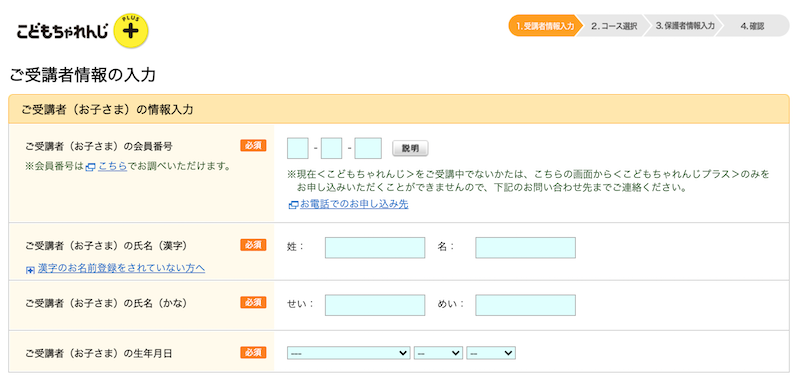Open the お電話でのお申し込み先 link
The height and width of the screenshot is (380, 800).
point(354,205)
